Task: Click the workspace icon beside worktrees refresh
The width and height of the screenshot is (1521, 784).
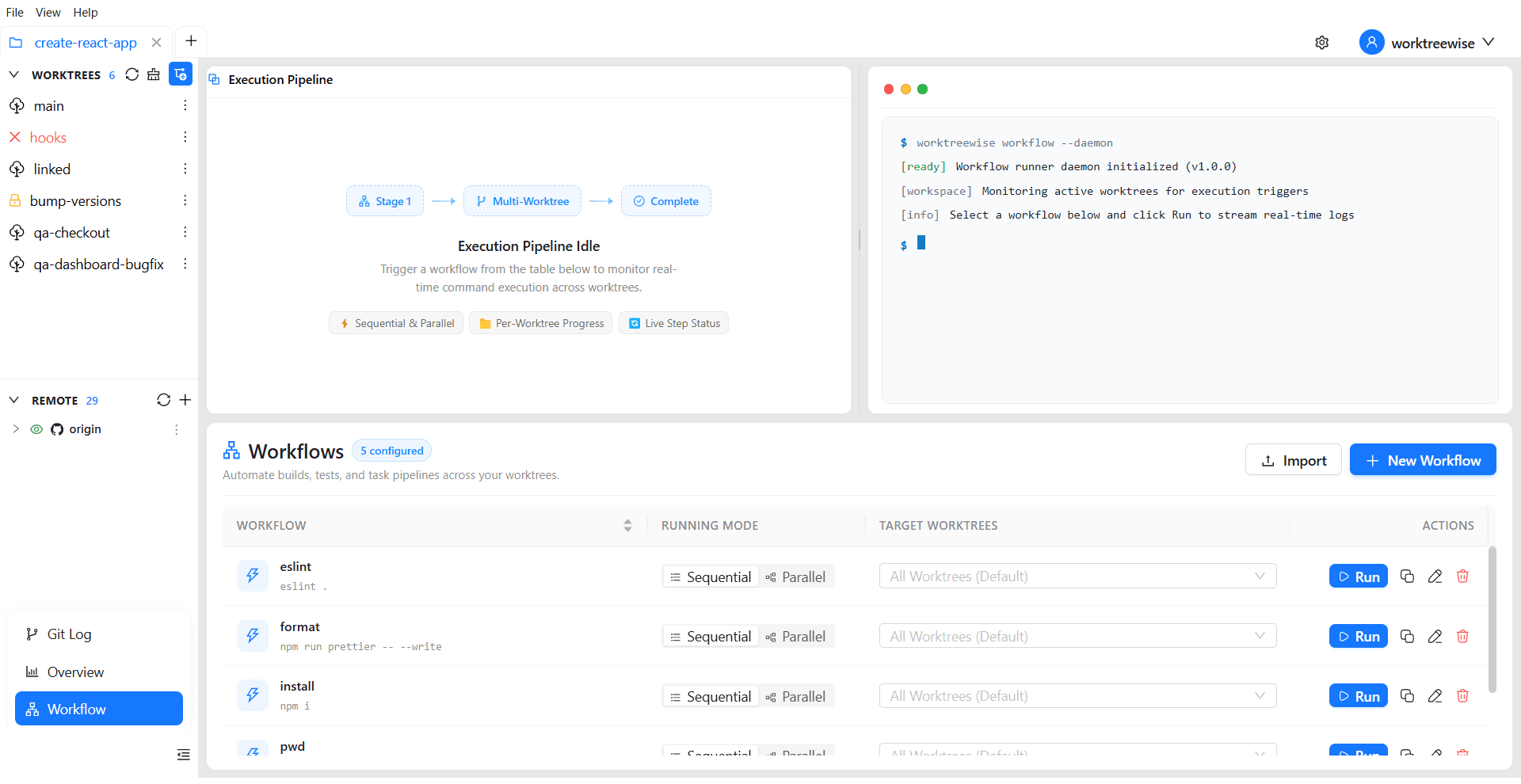Action: point(154,74)
